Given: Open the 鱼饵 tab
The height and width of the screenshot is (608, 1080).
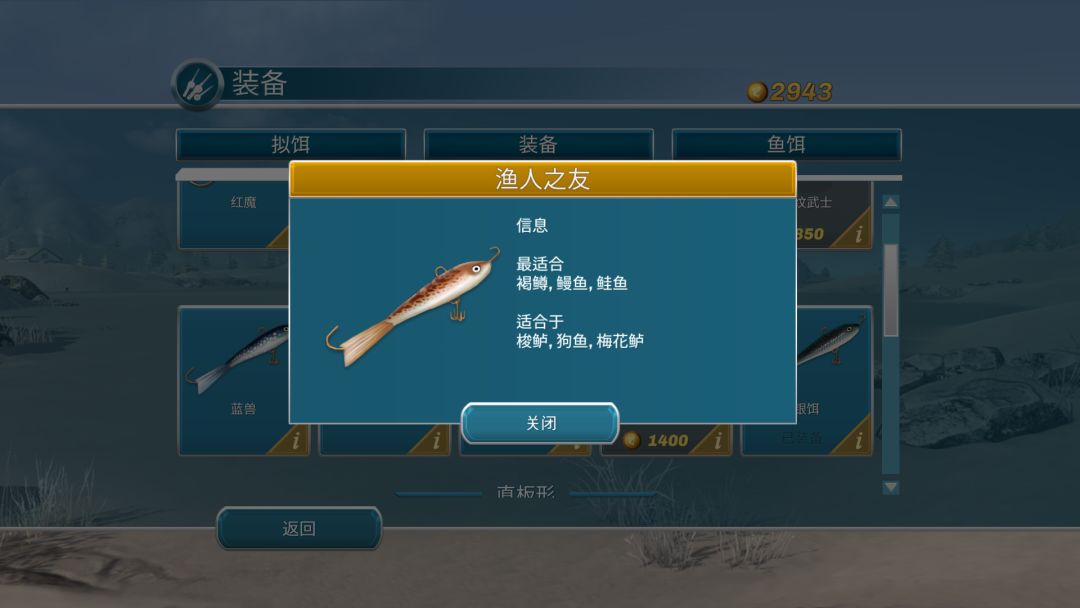Looking at the screenshot, I should [786, 145].
